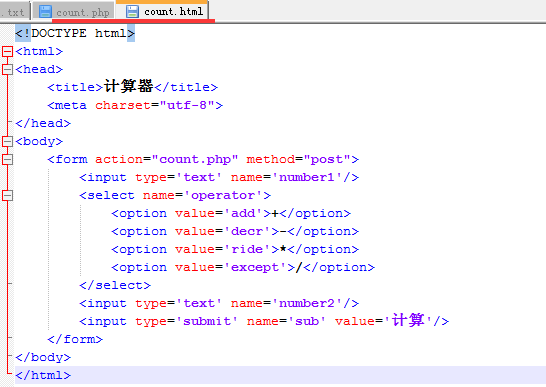546x387 pixels.
Task: Click the 'add' option value
Action: (x=243, y=213)
